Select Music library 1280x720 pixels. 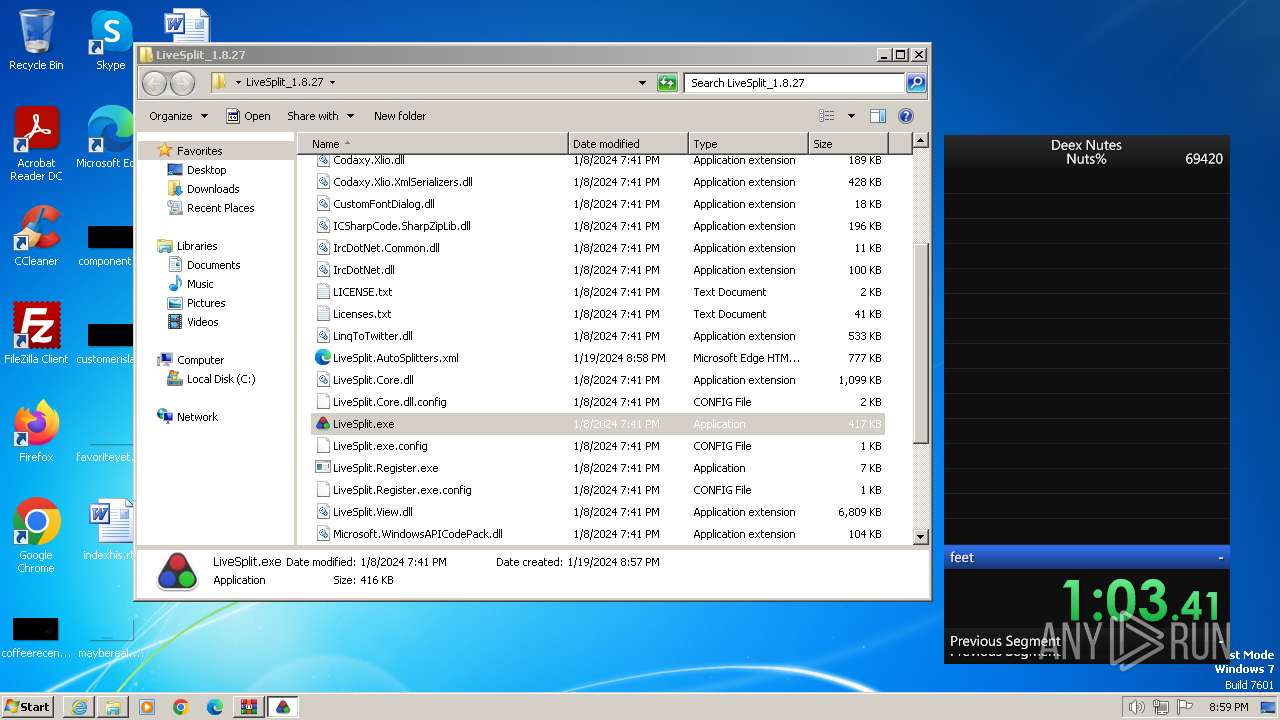(200, 284)
